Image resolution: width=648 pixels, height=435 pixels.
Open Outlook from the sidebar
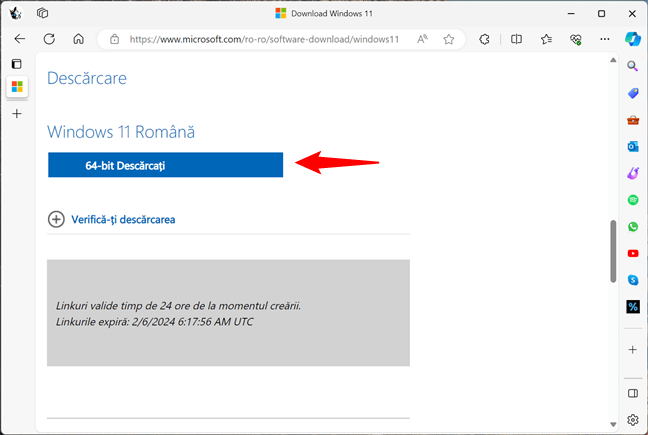[x=633, y=147]
